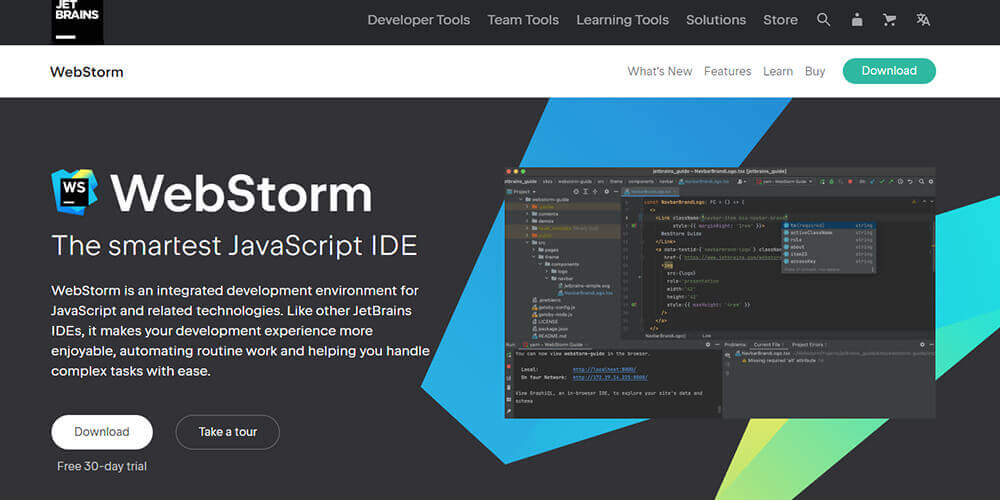Open the Team Tools menu

pyautogui.click(x=523, y=20)
